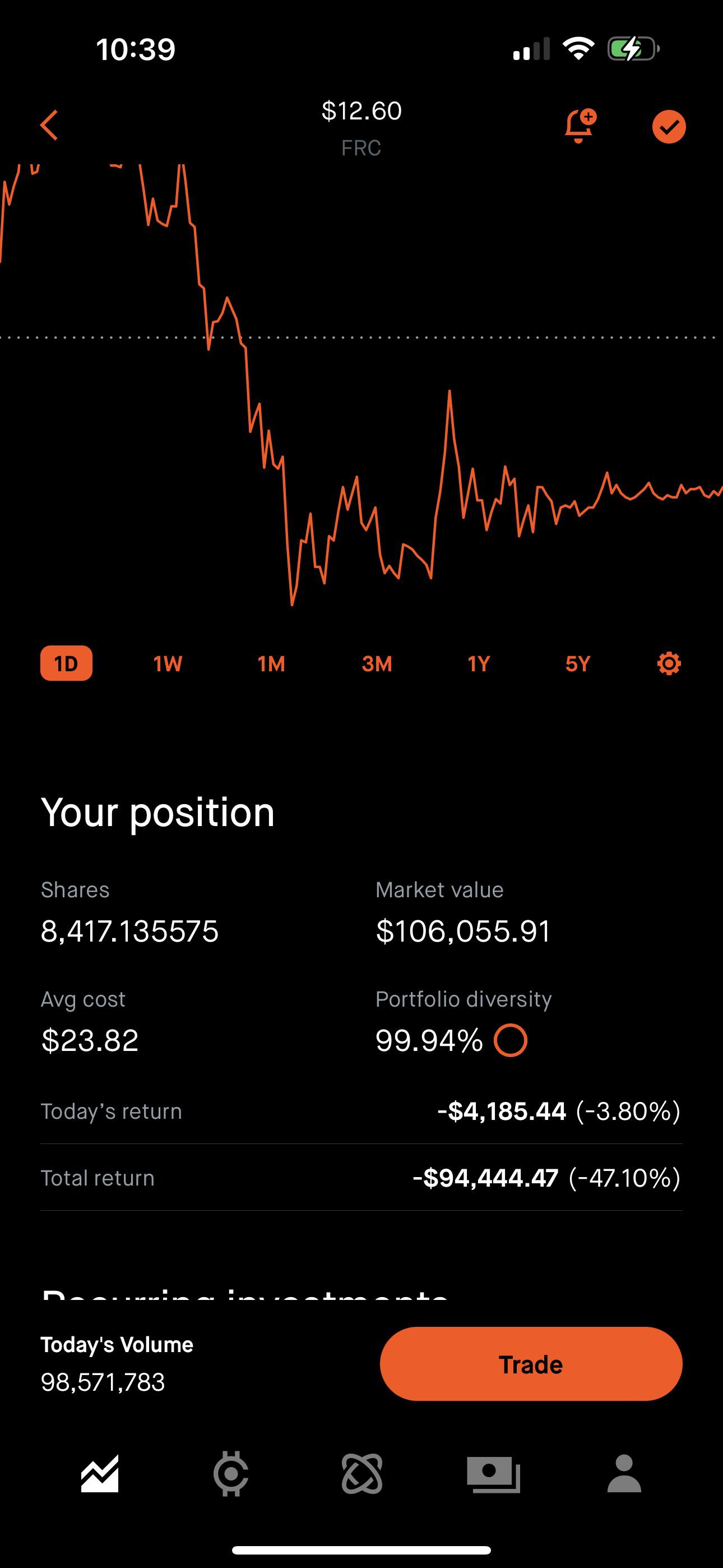Tap the Portfolio diversity circle indicator
723x1568 pixels.
coord(510,1040)
